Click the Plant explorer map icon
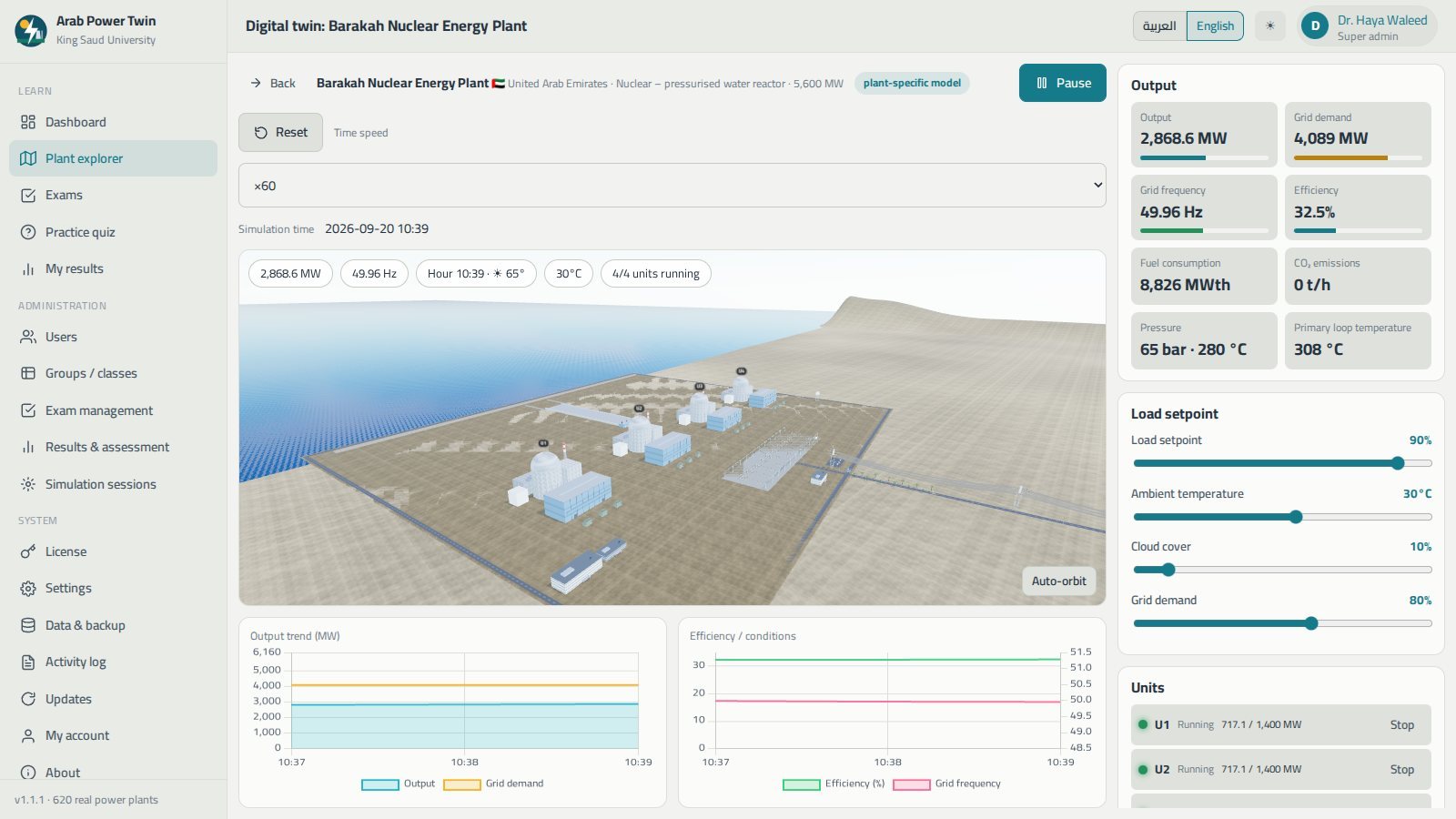 tap(28, 158)
